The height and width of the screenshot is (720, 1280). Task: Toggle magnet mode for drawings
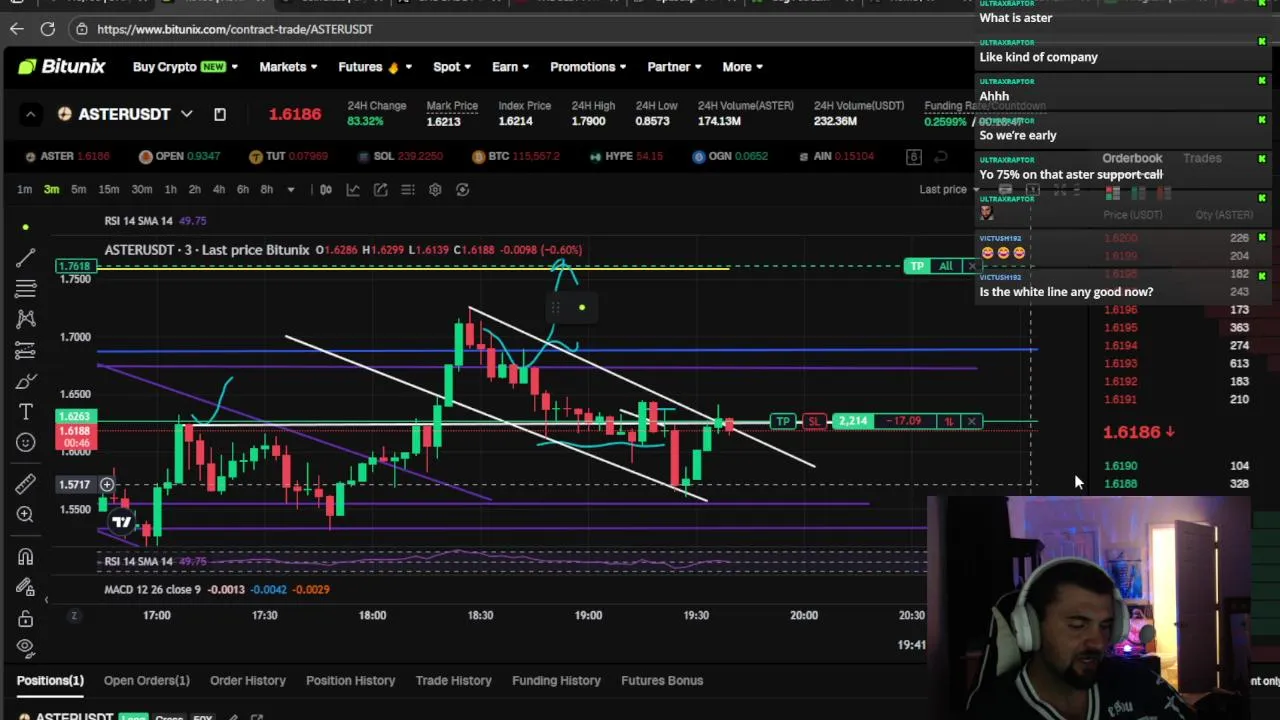pos(26,556)
